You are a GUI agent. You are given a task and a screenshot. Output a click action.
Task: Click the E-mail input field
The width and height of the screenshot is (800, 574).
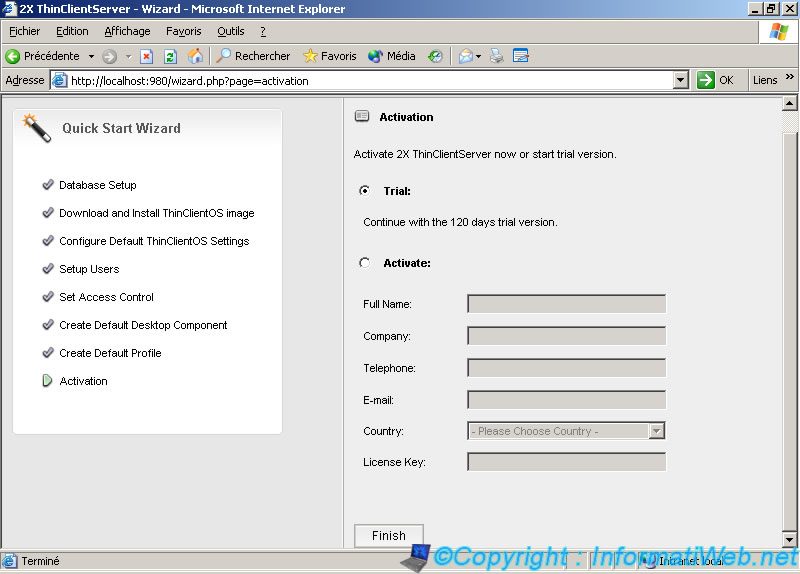pos(566,400)
